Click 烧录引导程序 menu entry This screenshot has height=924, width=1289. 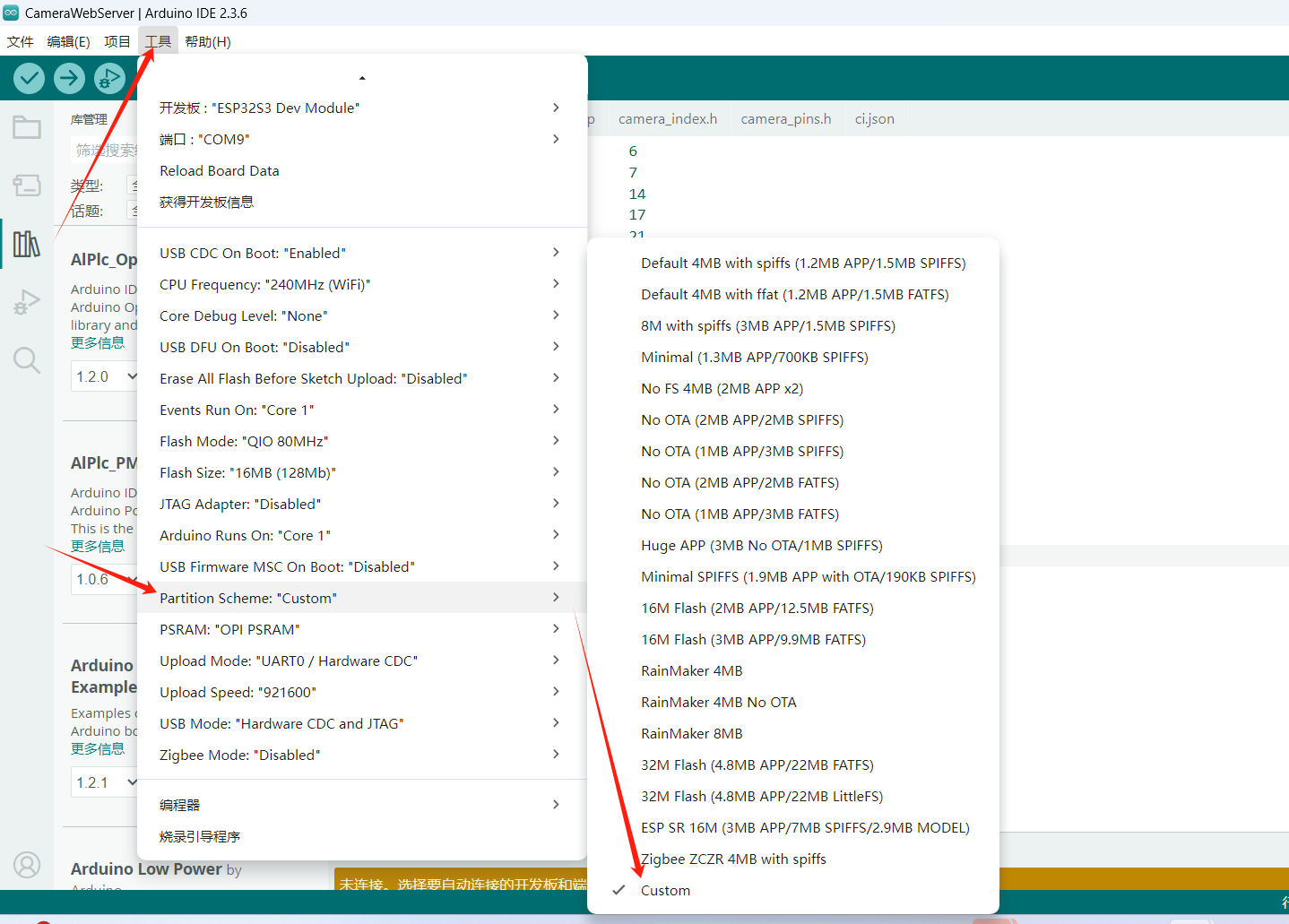point(362,836)
